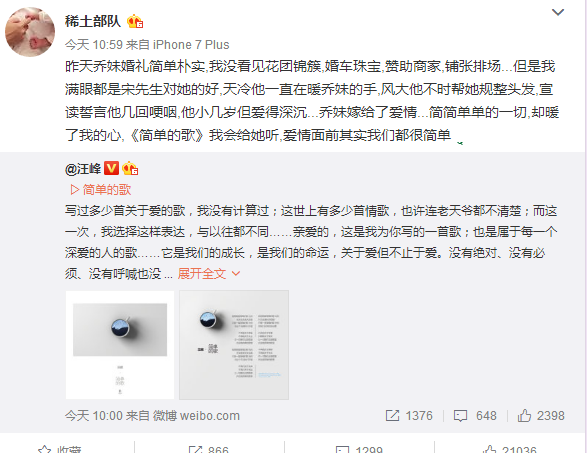Click crown membership badge next to 稀土部队
587x453 pixels.
coord(135,22)
